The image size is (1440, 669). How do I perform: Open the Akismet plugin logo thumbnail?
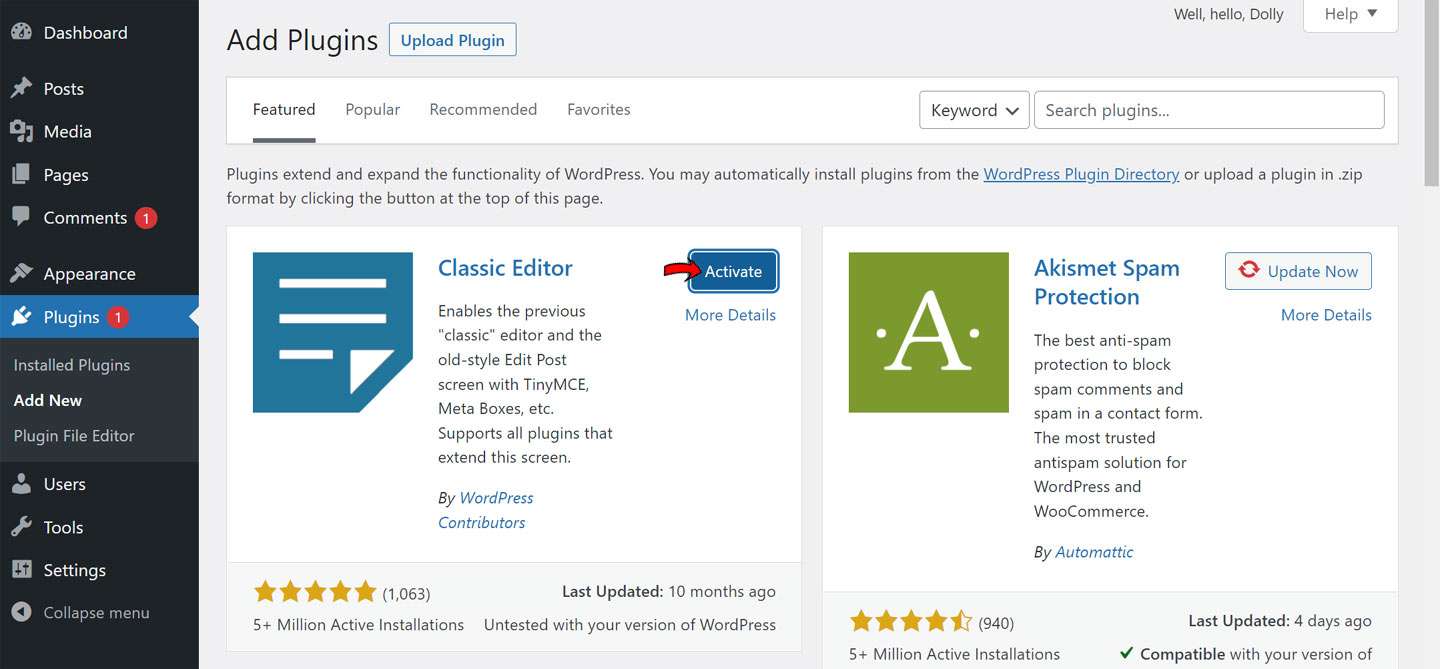tap(929, 332)
